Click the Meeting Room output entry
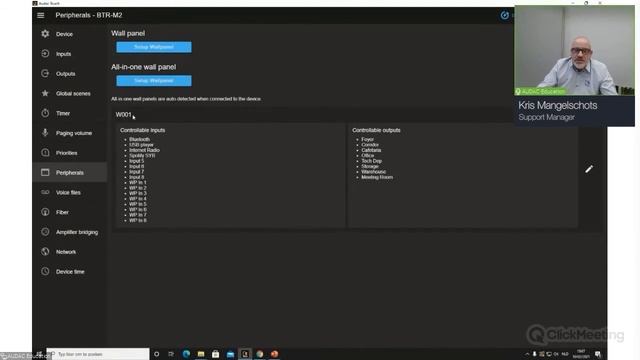640x360 pixels. pyautogui.click(x=377, y=177)
